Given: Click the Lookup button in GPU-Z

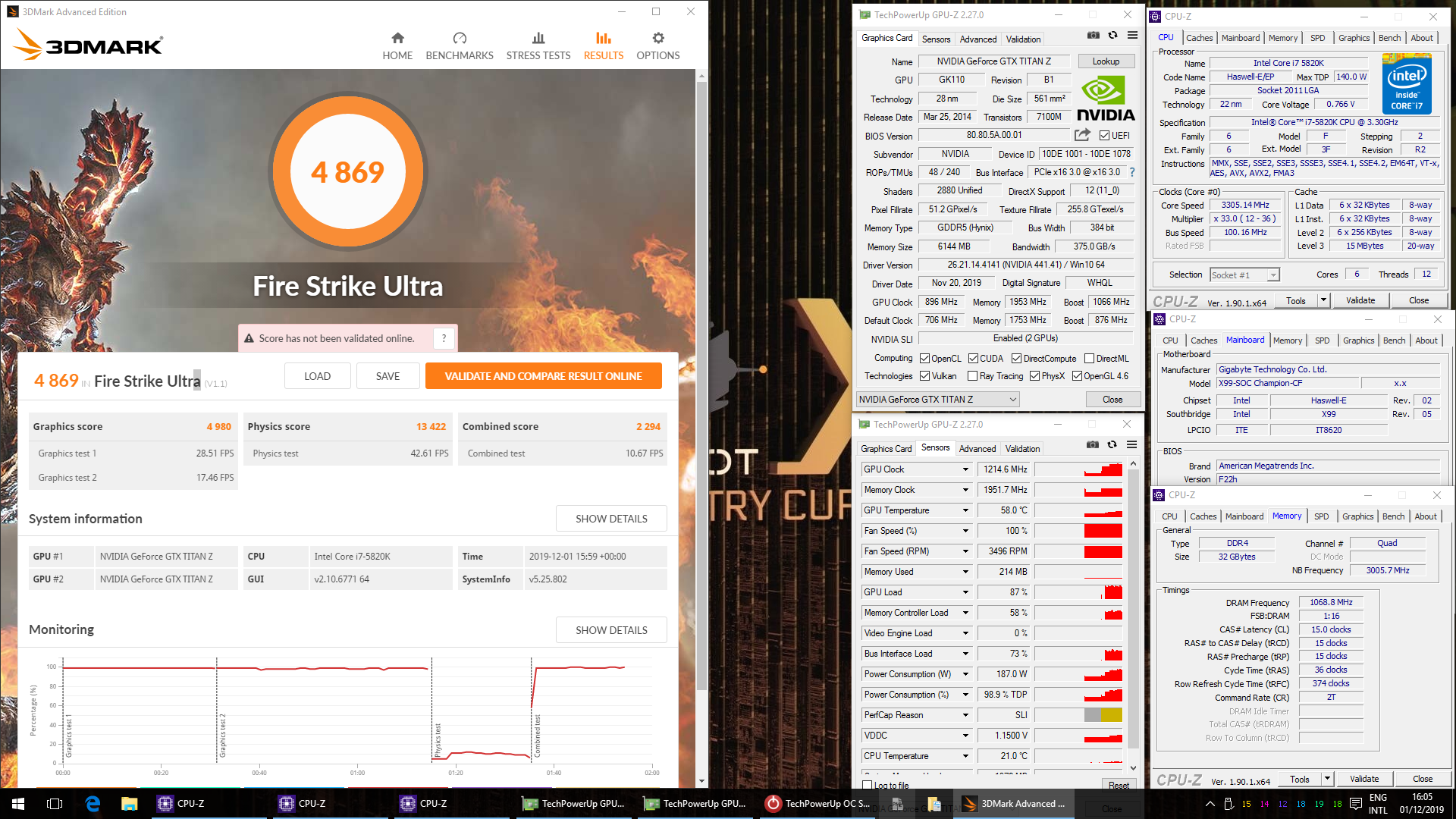Looking at the screenshot, I should (1106, 61).
